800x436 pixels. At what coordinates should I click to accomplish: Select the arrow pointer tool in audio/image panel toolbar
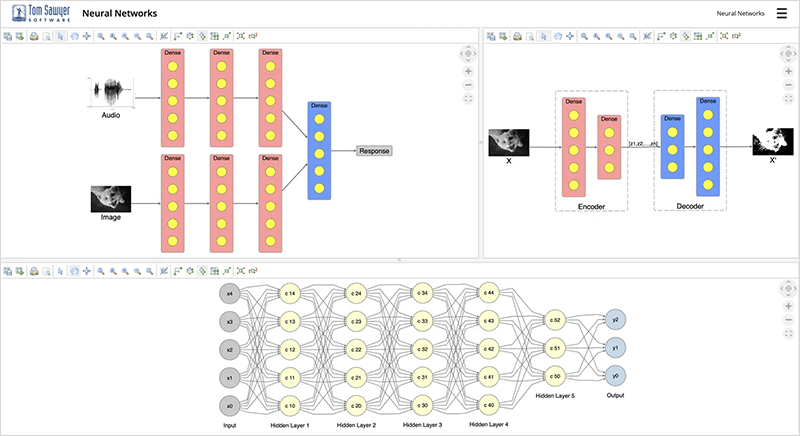click(x=61, y=36)
